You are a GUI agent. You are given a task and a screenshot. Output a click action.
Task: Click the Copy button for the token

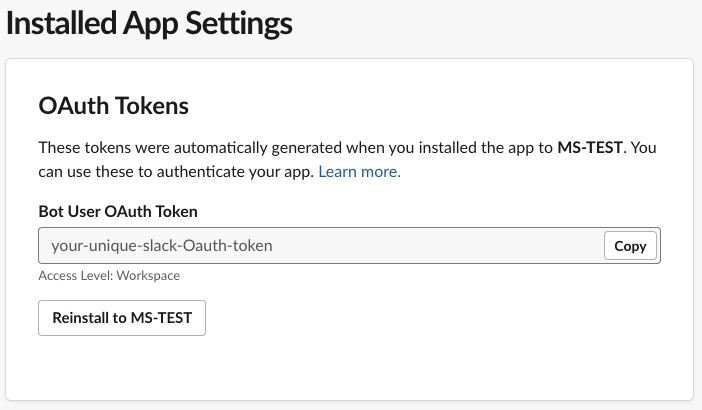(630, 246)
